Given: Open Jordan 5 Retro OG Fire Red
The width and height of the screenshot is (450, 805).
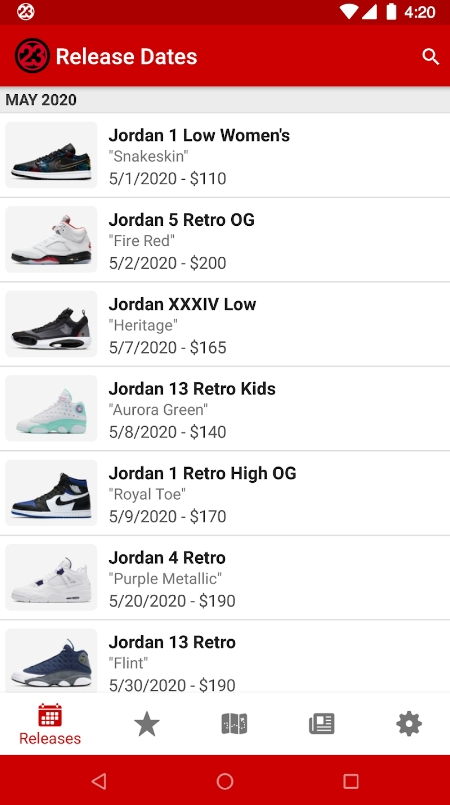Looking at the screenshot, I should point(225,240).
